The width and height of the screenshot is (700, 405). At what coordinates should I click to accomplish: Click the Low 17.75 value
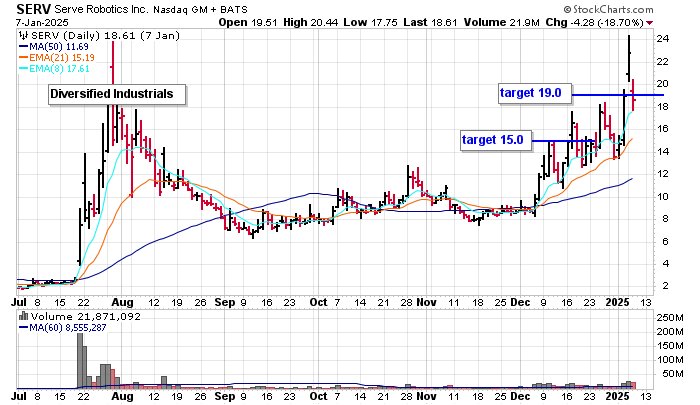(x=371, y=22)
